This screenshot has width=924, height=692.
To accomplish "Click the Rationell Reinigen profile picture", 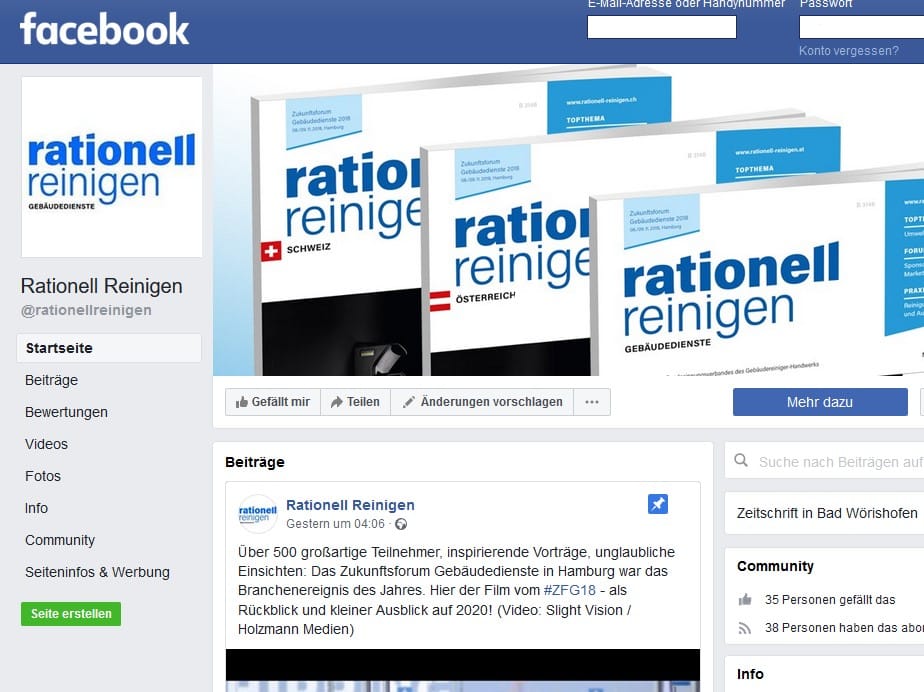I will pos(112,167).
